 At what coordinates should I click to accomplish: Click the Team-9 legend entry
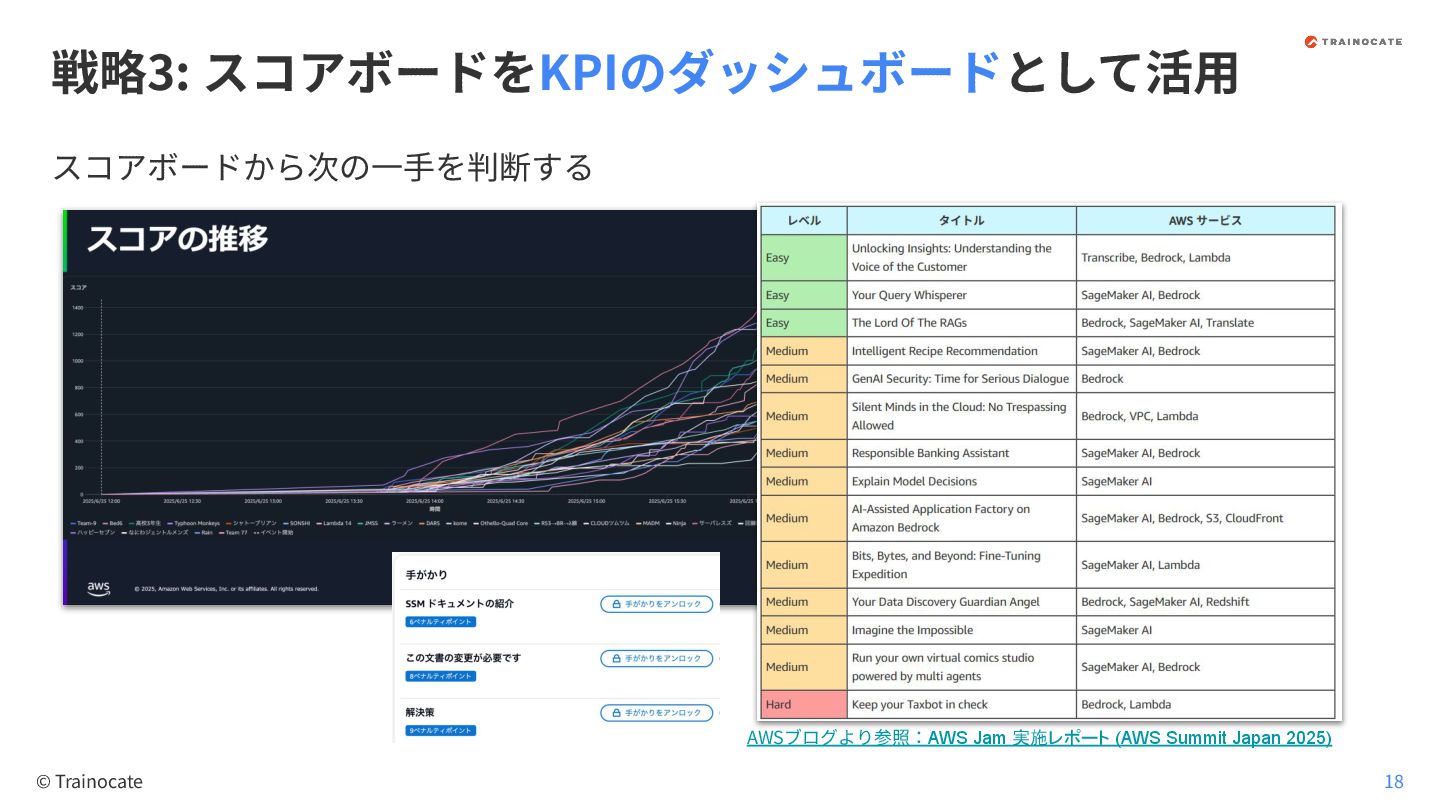[x=84, y=523]
